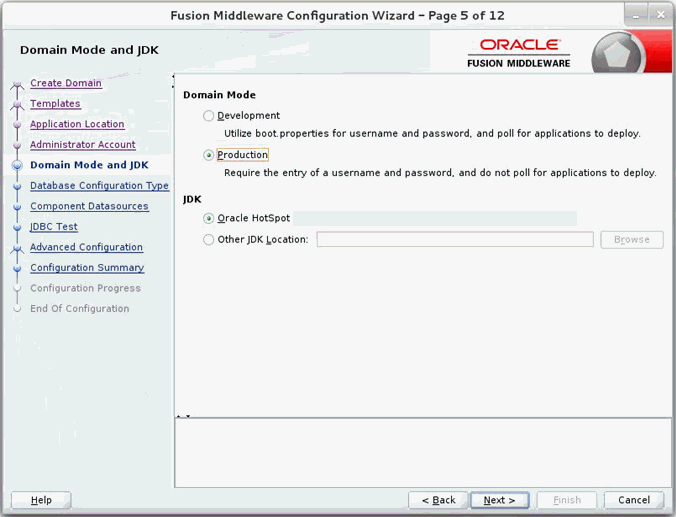This screenshot has height=517, width=676.
Task: Click the Advanced Configuration step marker icon
Action: click(x=17, y=248)
